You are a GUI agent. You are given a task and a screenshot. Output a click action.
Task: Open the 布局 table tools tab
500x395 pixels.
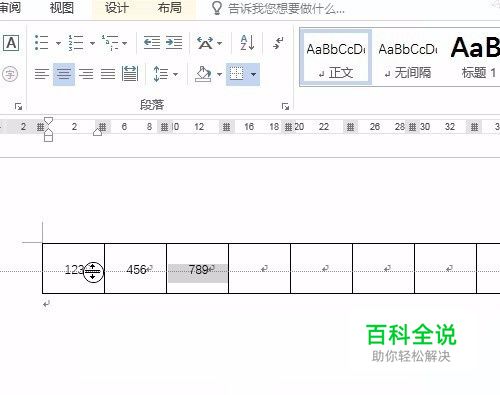(170, 8)
